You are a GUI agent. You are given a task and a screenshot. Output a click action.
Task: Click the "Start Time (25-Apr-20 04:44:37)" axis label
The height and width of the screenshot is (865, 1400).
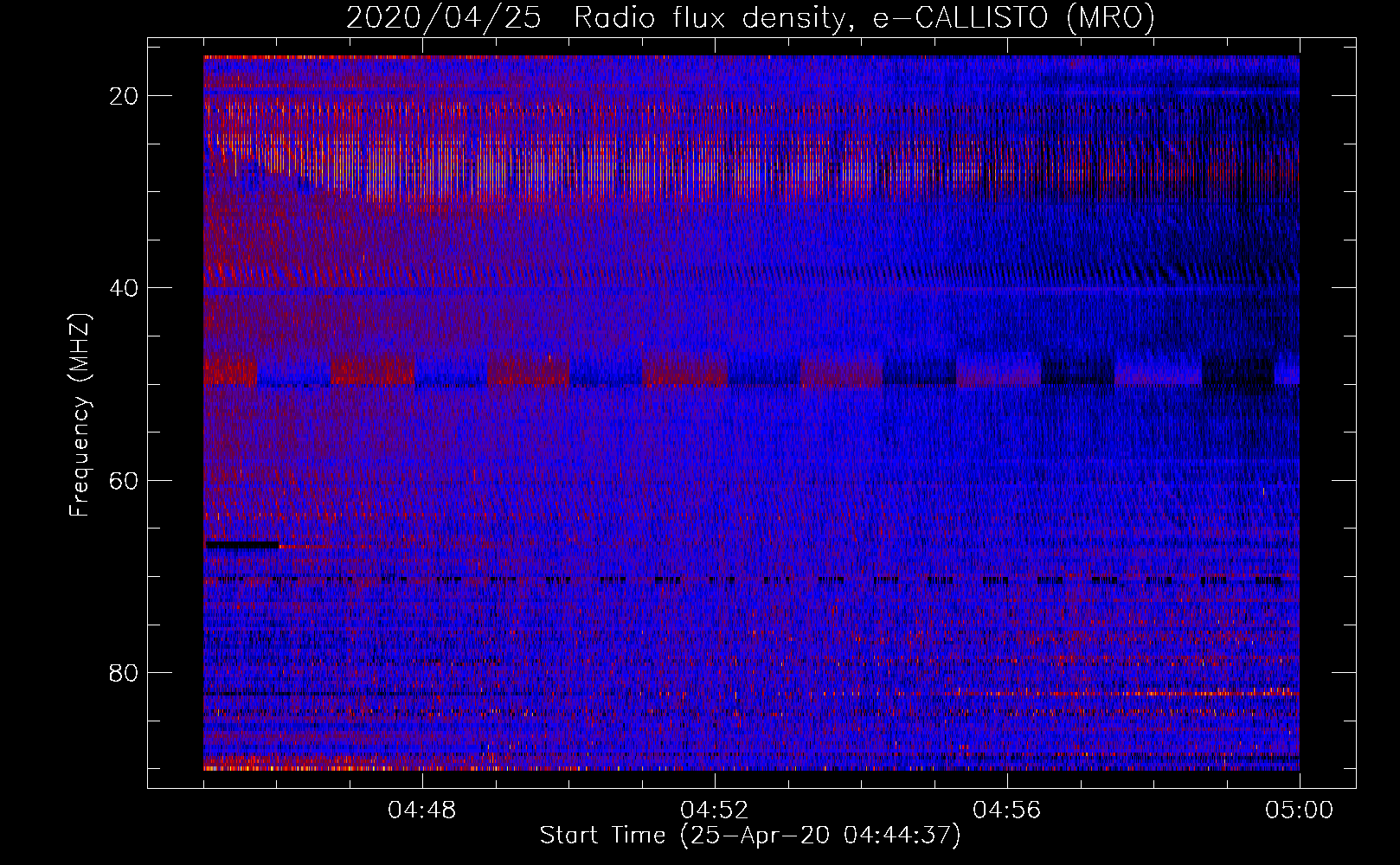point(750,836)
